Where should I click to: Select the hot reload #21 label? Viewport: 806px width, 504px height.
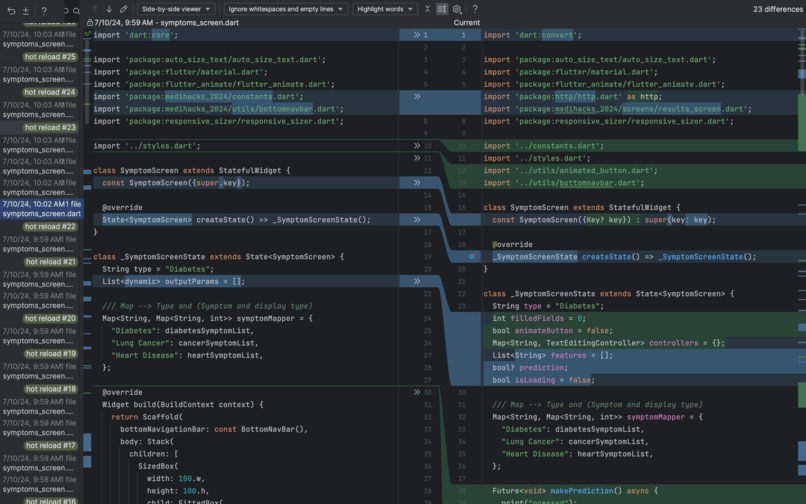[x=50, y=262]
